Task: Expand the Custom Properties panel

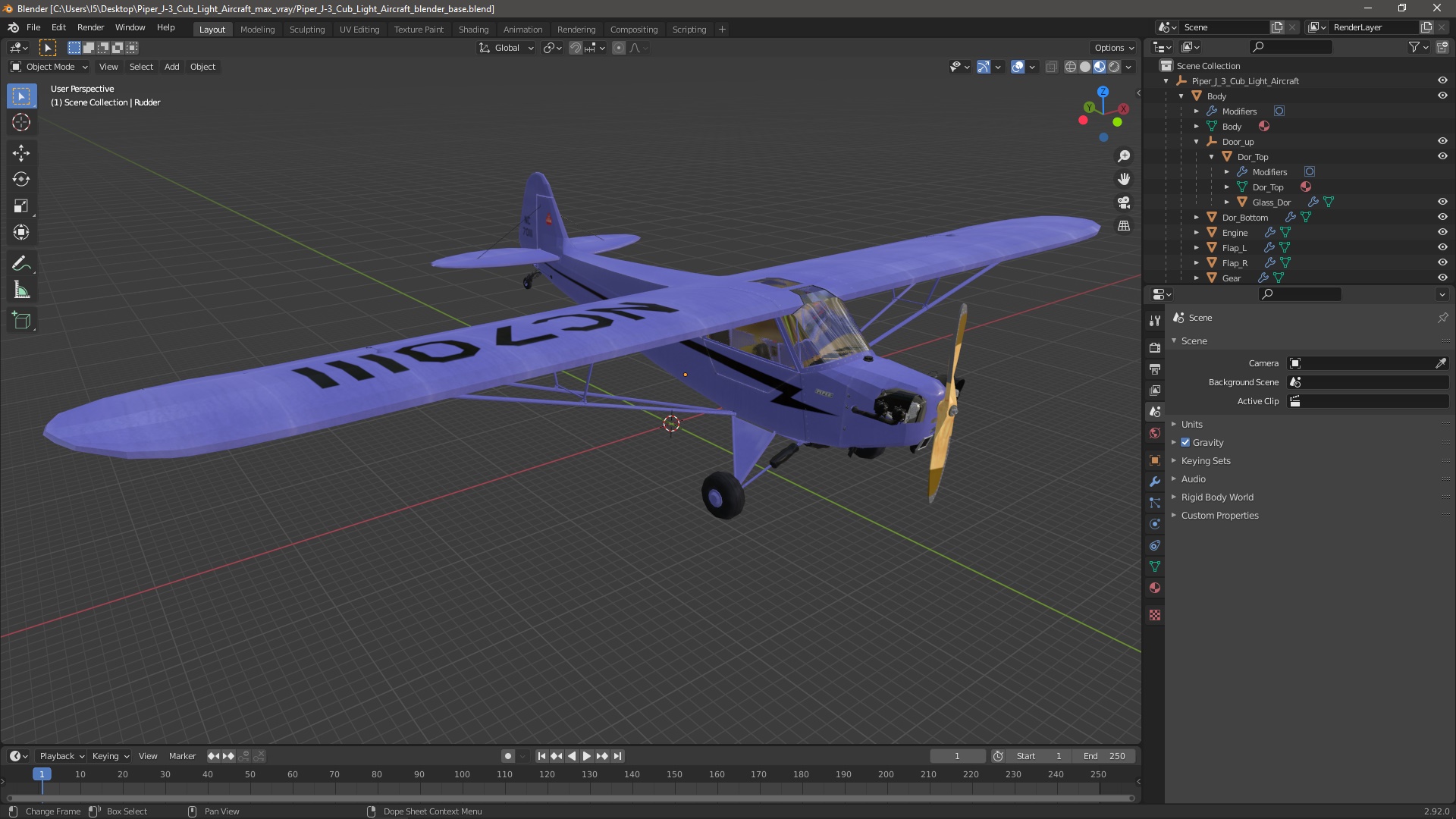Action: [1219, 515]
